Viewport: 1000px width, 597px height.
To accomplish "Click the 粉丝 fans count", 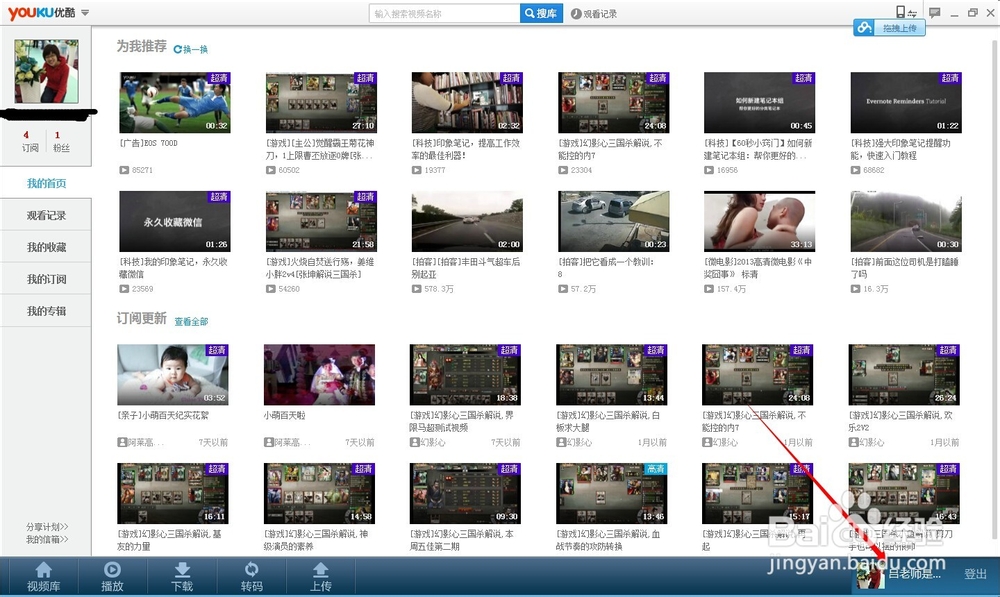I will tap(61, 142).
